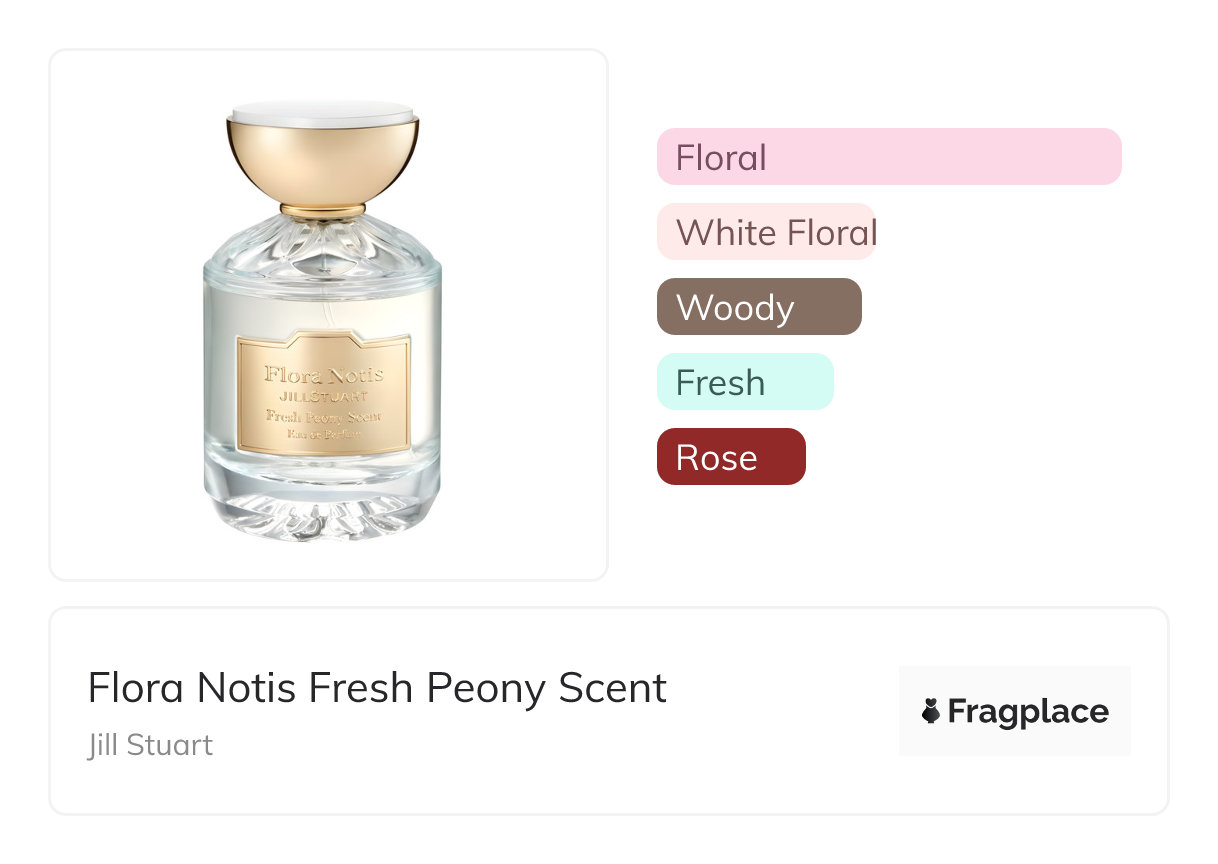Click the white top of the bottle cap
1218x864 pixels.
point(322,111)
